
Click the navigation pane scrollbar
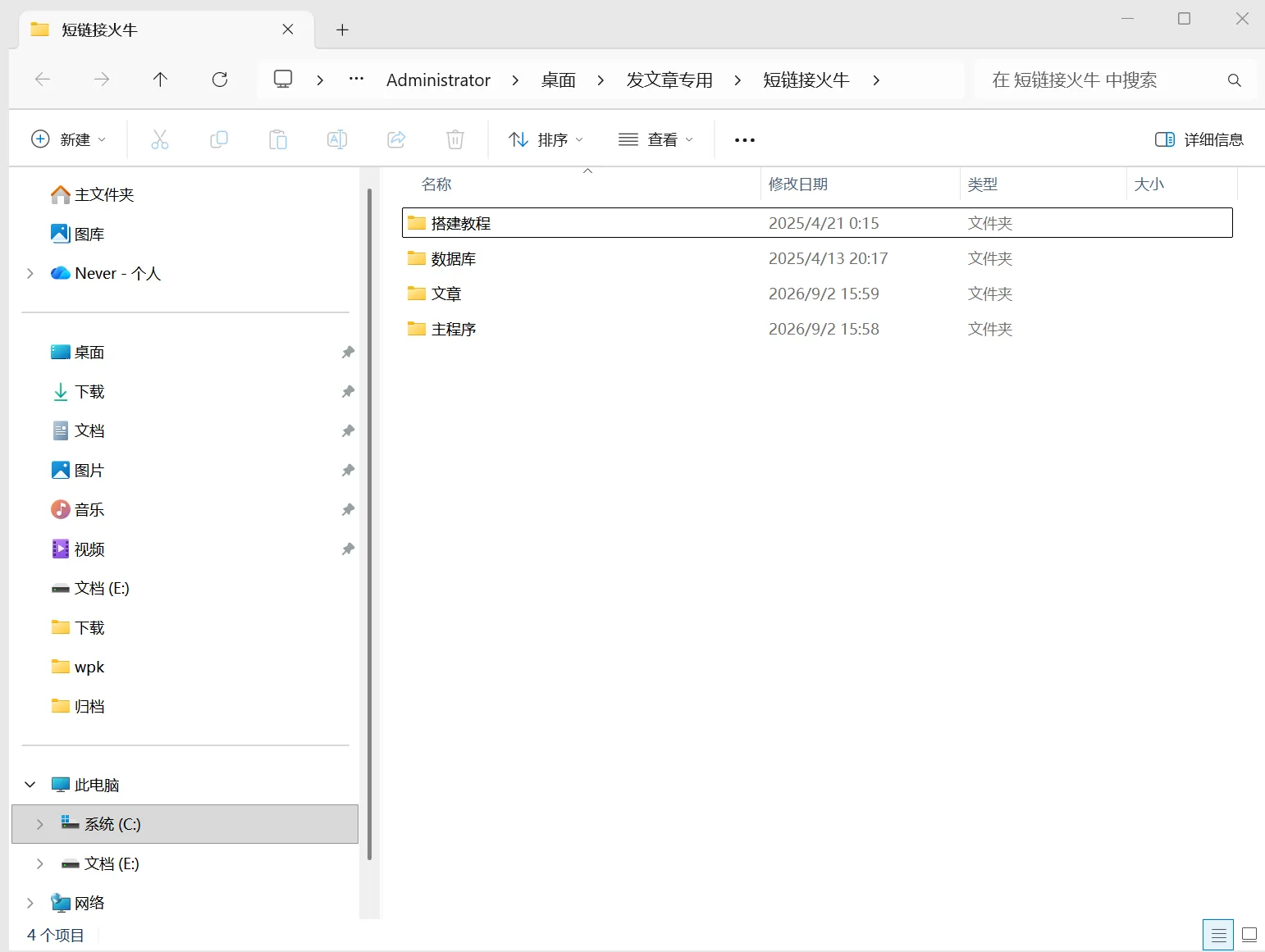(x=370, y=523)
